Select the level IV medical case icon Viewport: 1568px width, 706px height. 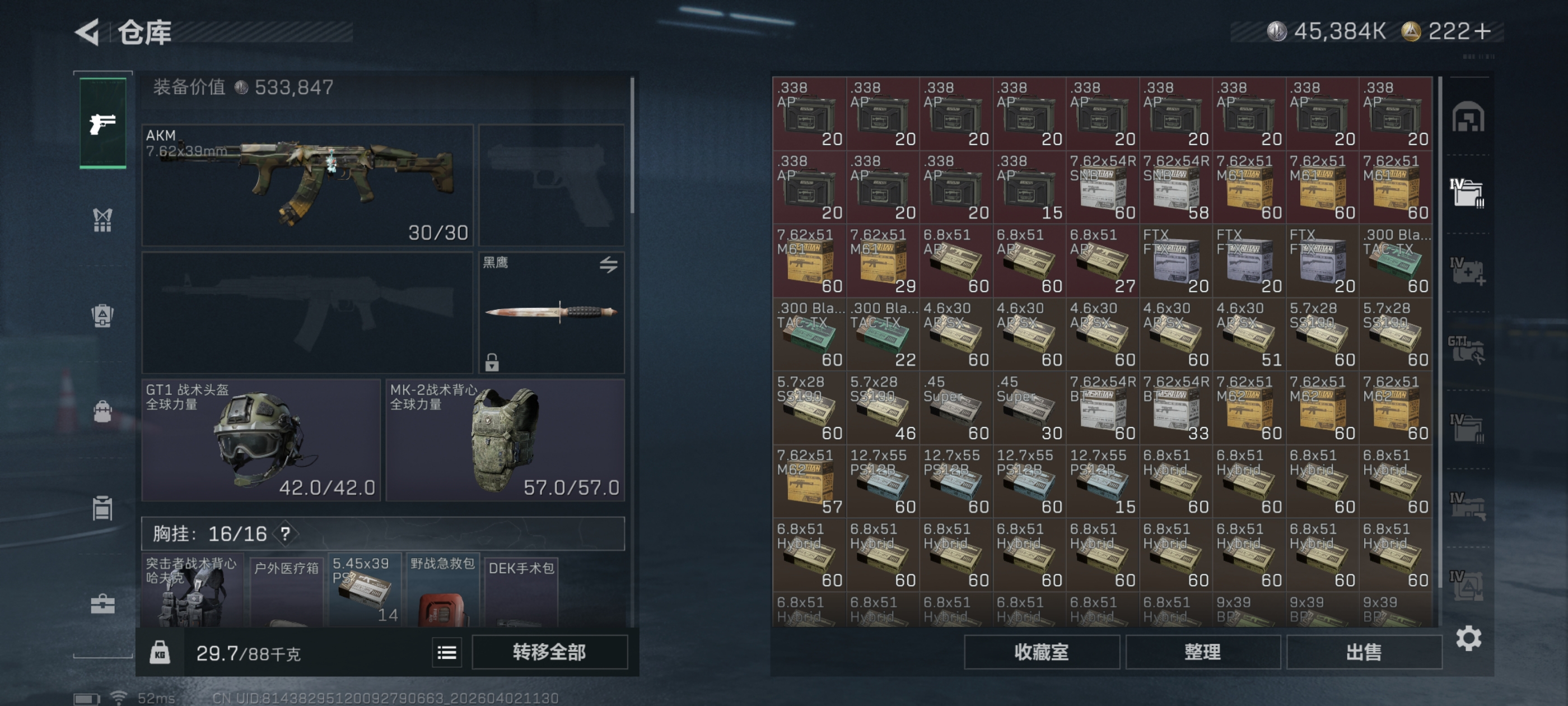[1466, 271]
